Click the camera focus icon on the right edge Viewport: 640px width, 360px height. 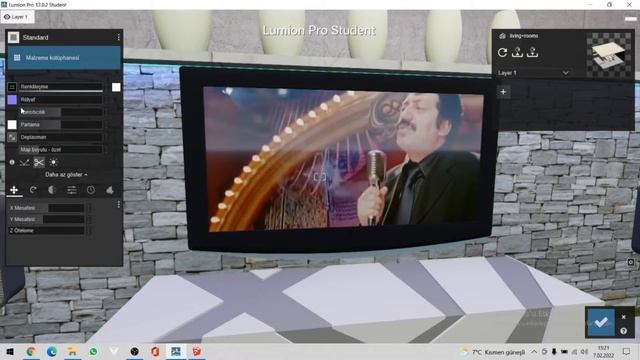[631, 262]
